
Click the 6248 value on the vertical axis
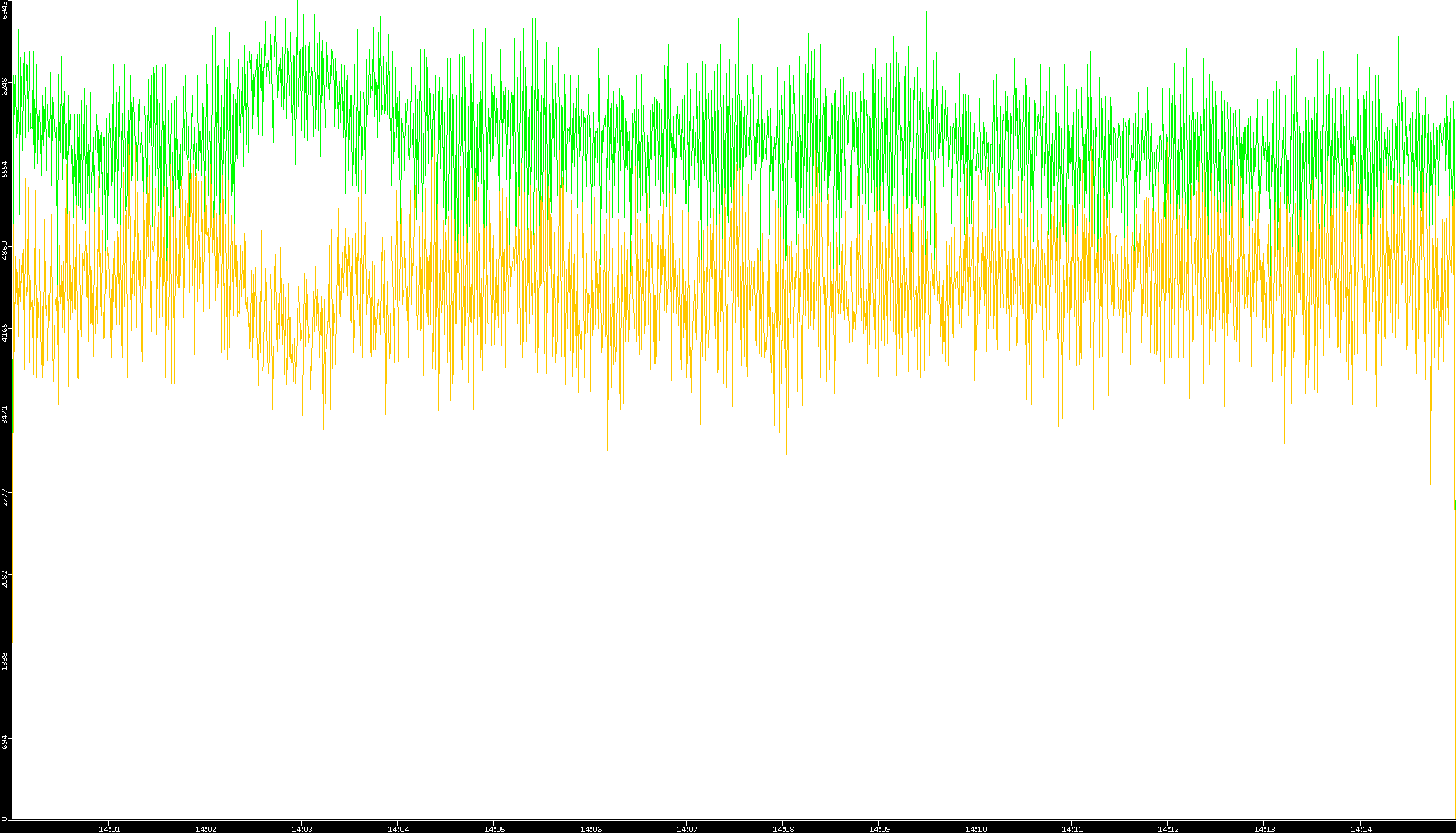click(5, 87)
